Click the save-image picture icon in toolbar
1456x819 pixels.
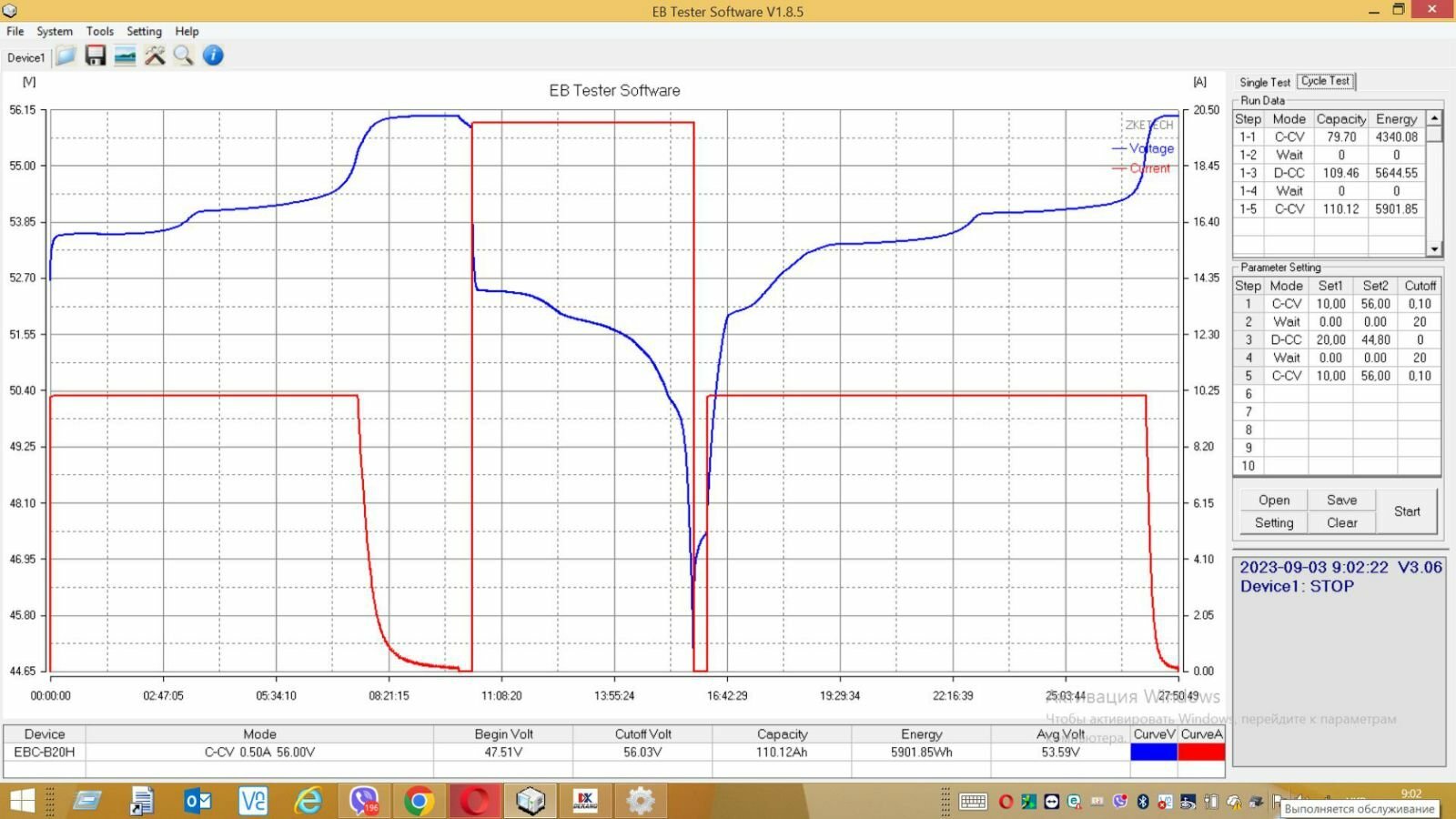point(125,56)
